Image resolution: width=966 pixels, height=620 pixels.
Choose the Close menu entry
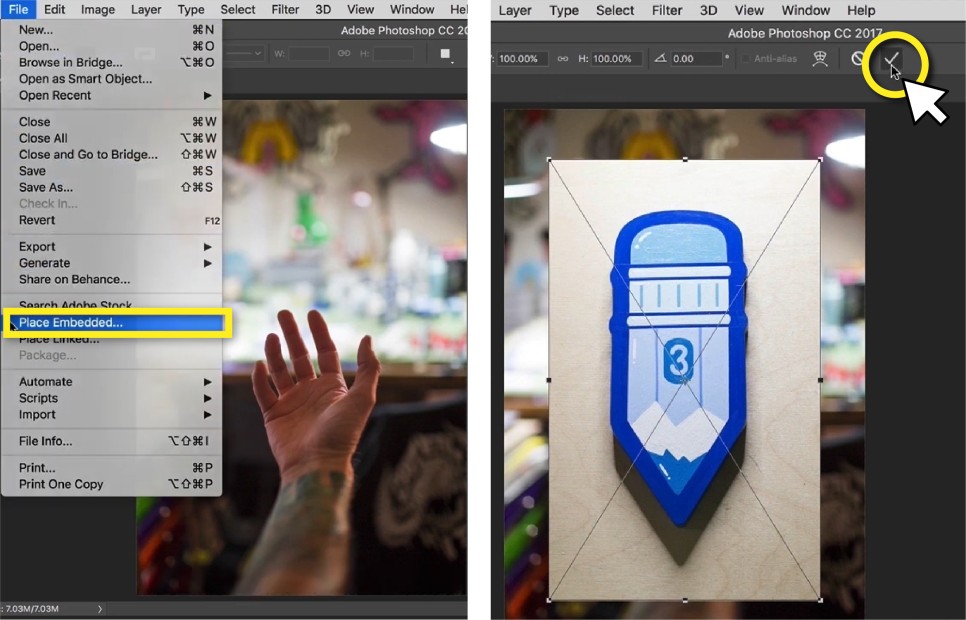coord(112,122)
